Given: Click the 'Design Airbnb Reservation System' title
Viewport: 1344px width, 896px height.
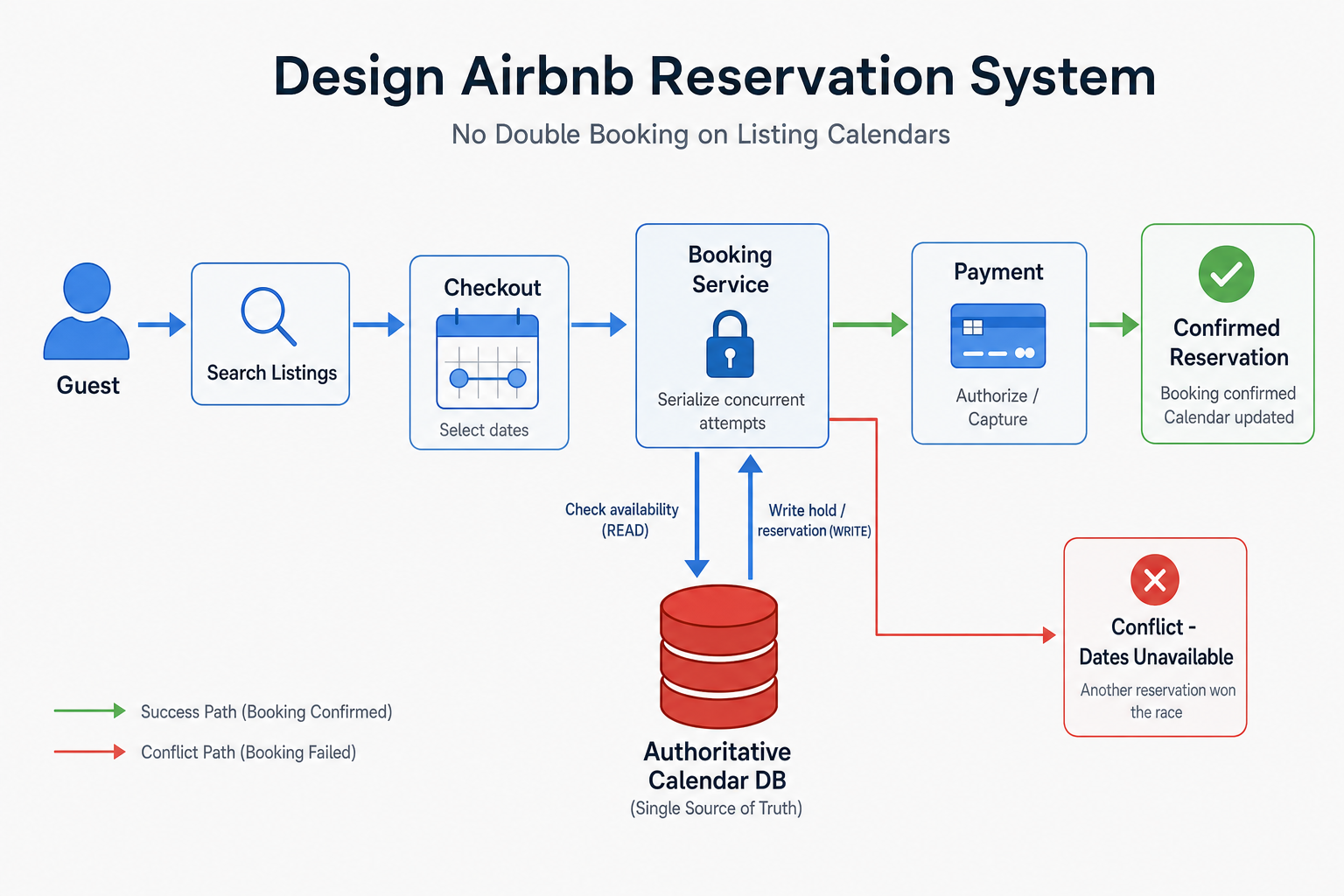Looking at the screenshot, I should [715, 77].
